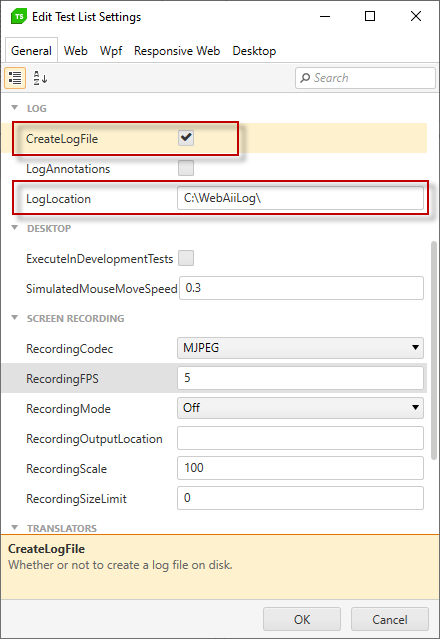
Task: Close the settings dialog window
Action: click(x=416, y=16)
